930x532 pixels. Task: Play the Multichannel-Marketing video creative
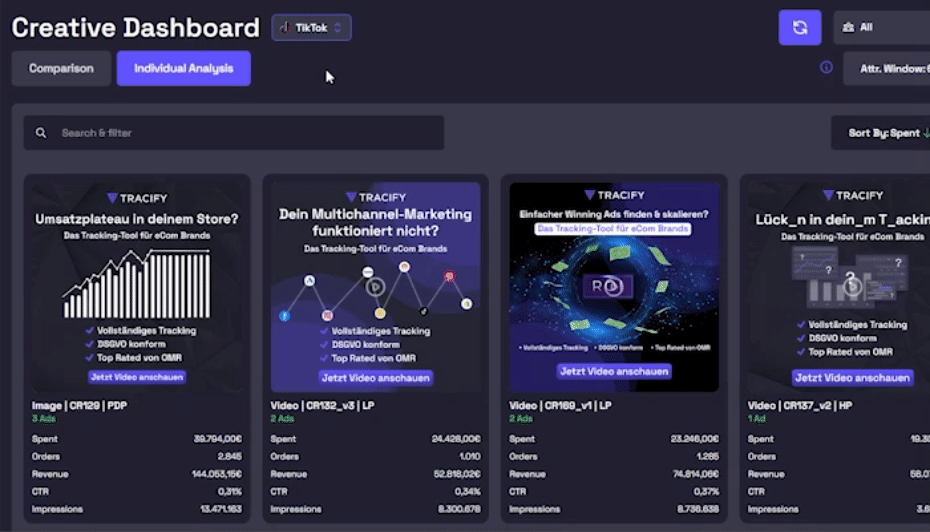click(x=375, y=288)
